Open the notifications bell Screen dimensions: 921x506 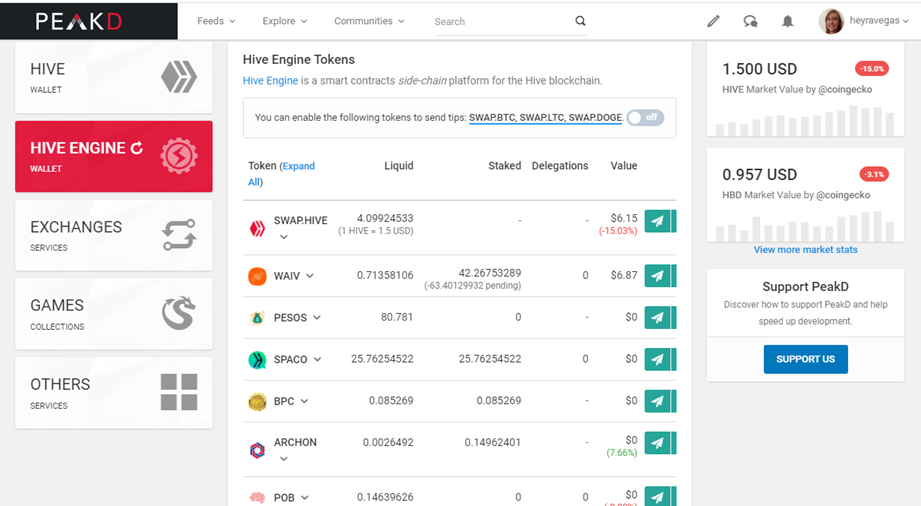pyautogui.click(x=788, y=22)
